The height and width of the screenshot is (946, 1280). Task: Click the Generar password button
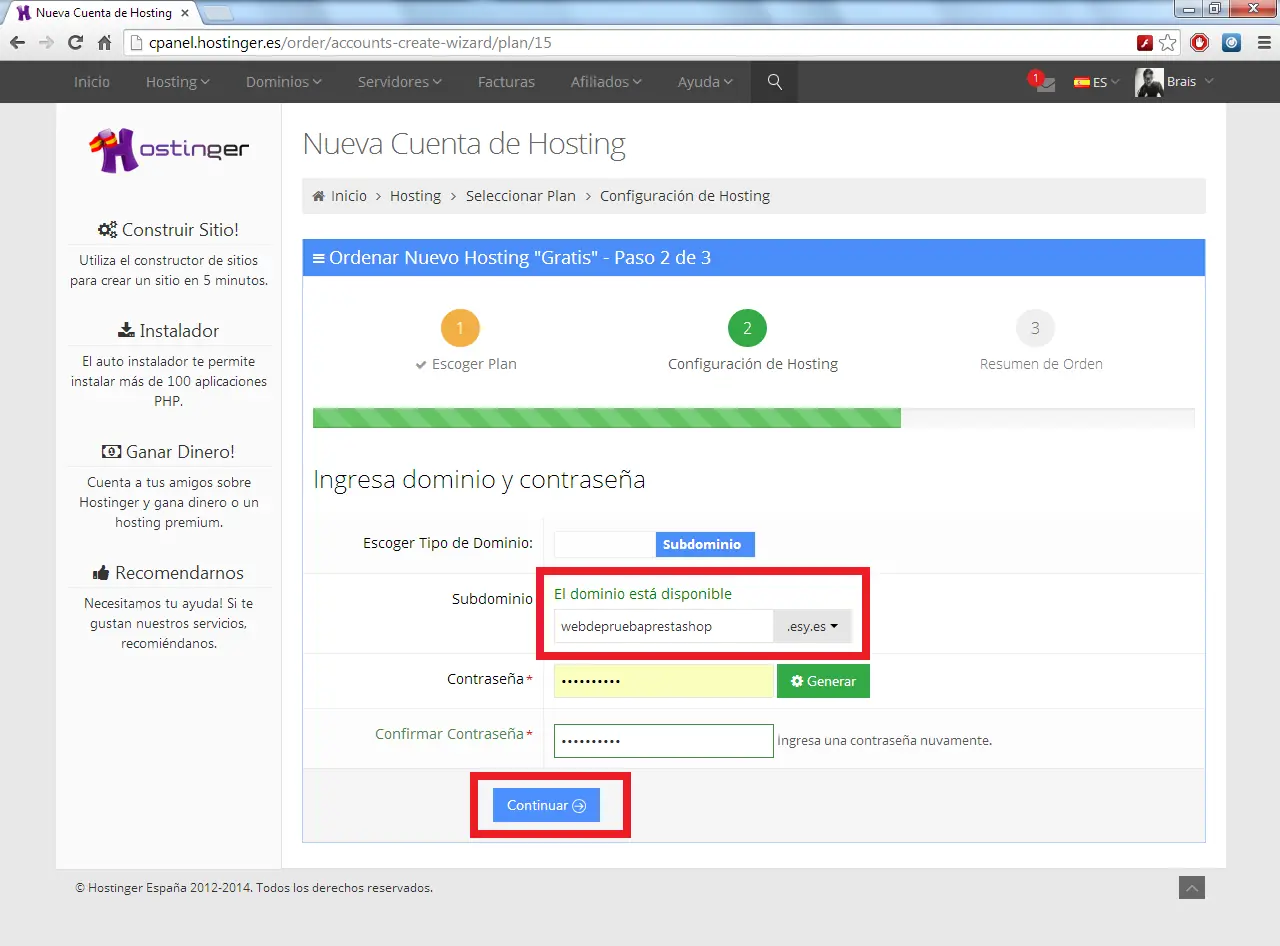[x=823, y=681]
